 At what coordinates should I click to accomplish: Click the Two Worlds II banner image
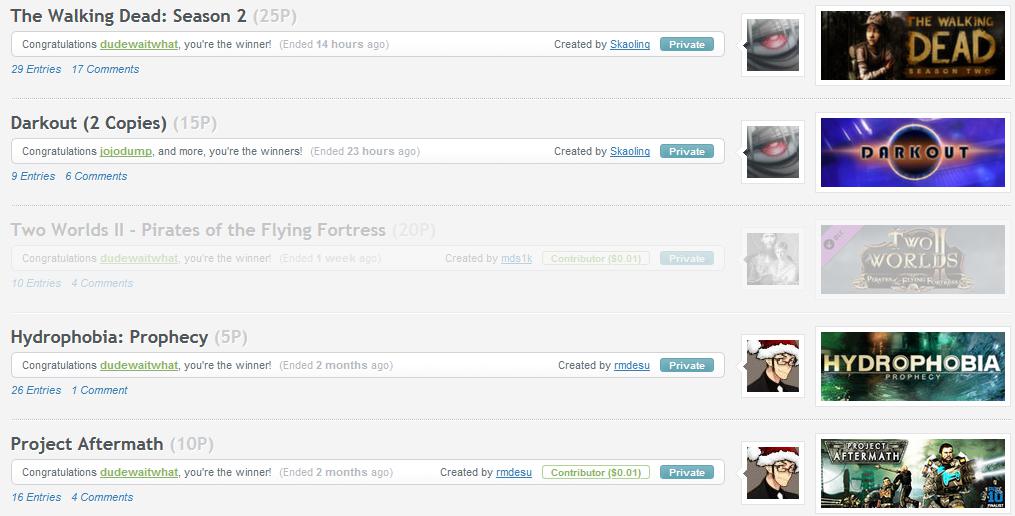click(x=913, y=259)
